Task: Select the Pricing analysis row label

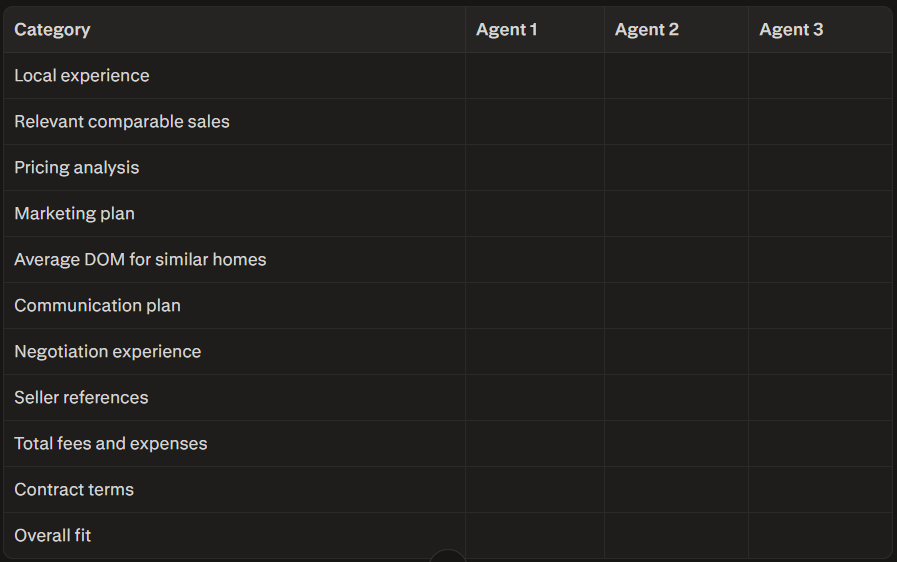Action: (77, 168)
